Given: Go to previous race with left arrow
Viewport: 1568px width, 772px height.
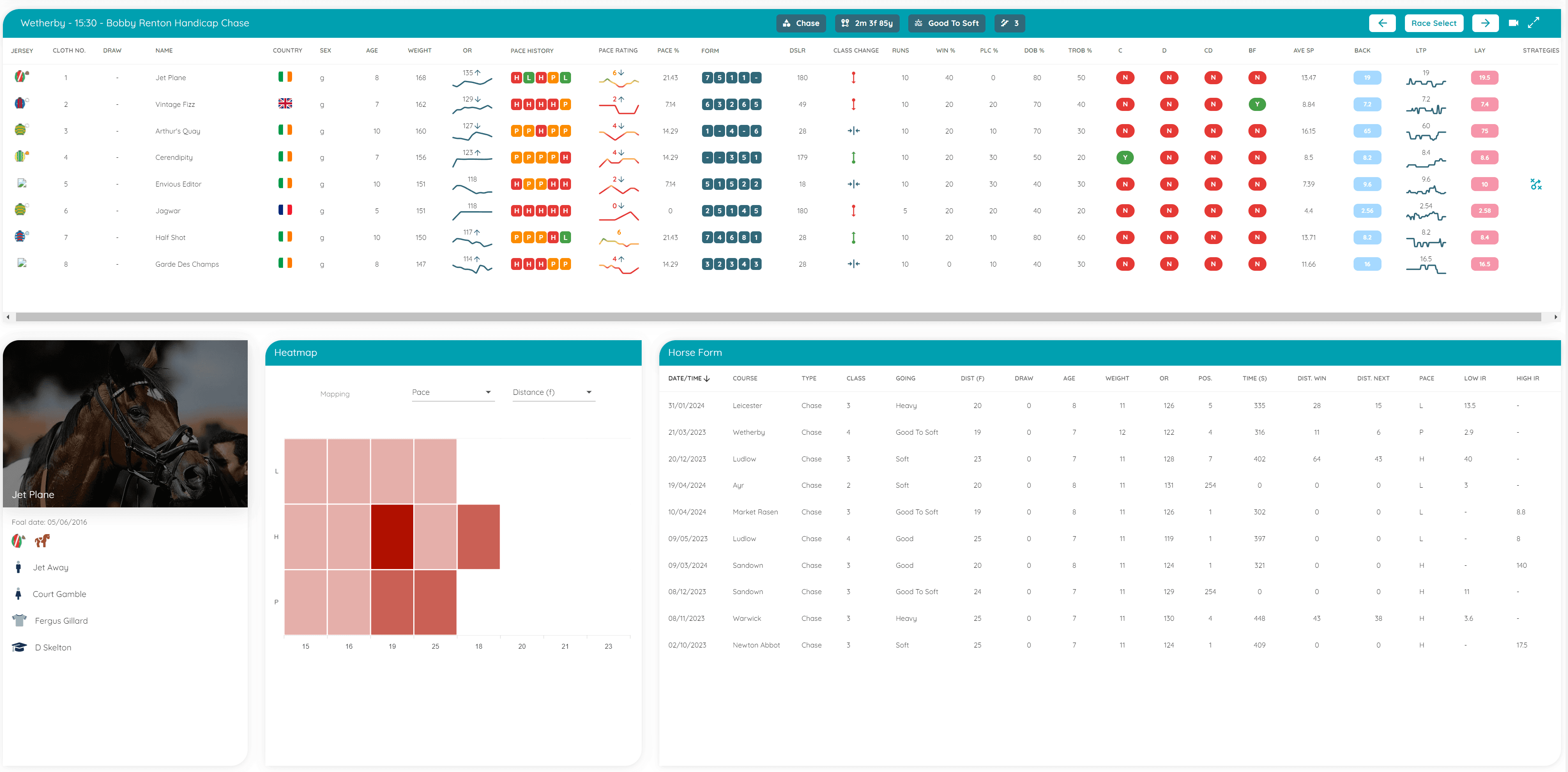Looking at the screenshot, I should (x=1382, y=23).
